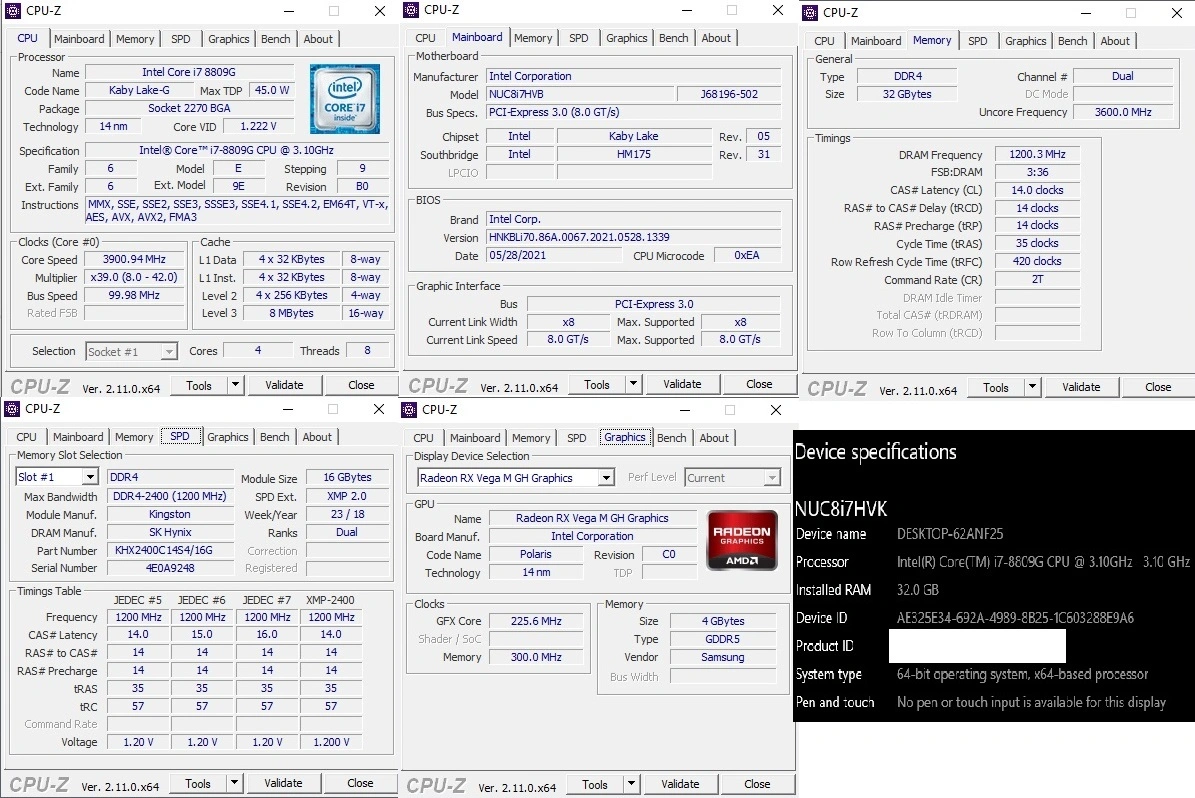Click the Max Bandwidth value "DDR4-2400 (1200 MHz)"

coord(170,496)
